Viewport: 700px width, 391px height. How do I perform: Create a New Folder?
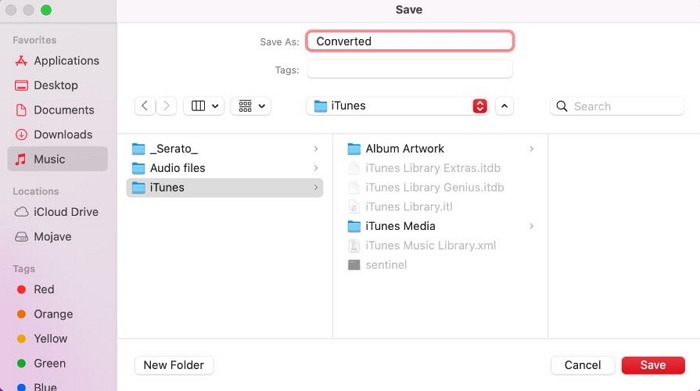[174, 365]
